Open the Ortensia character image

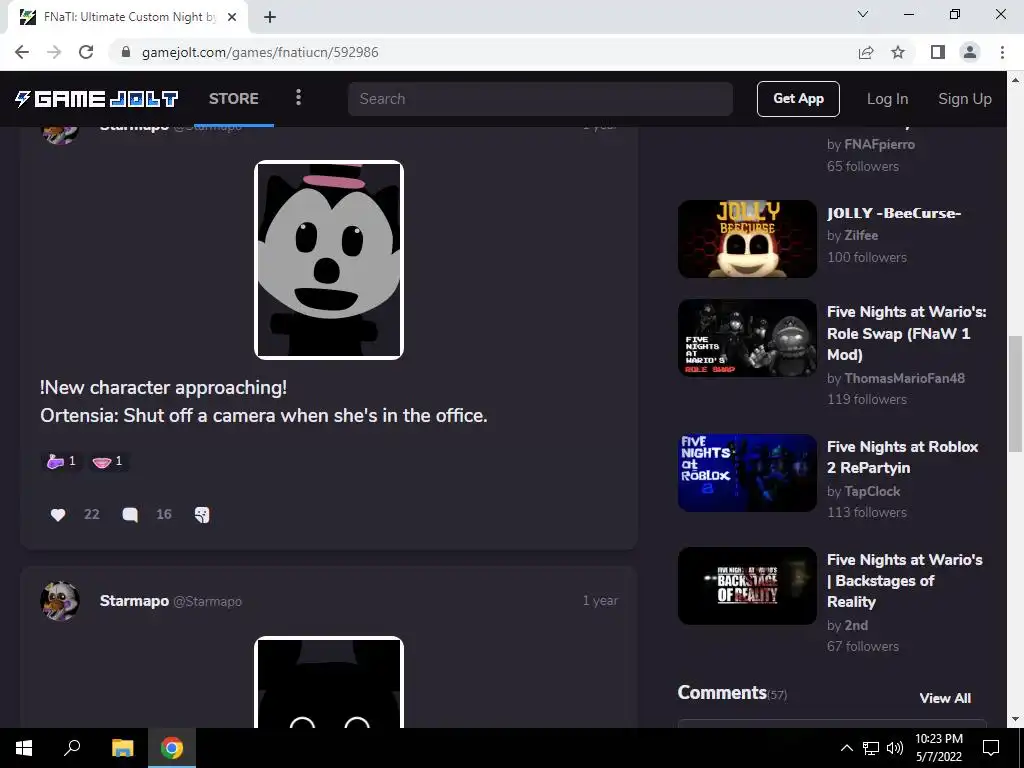[x=329, y=260]
